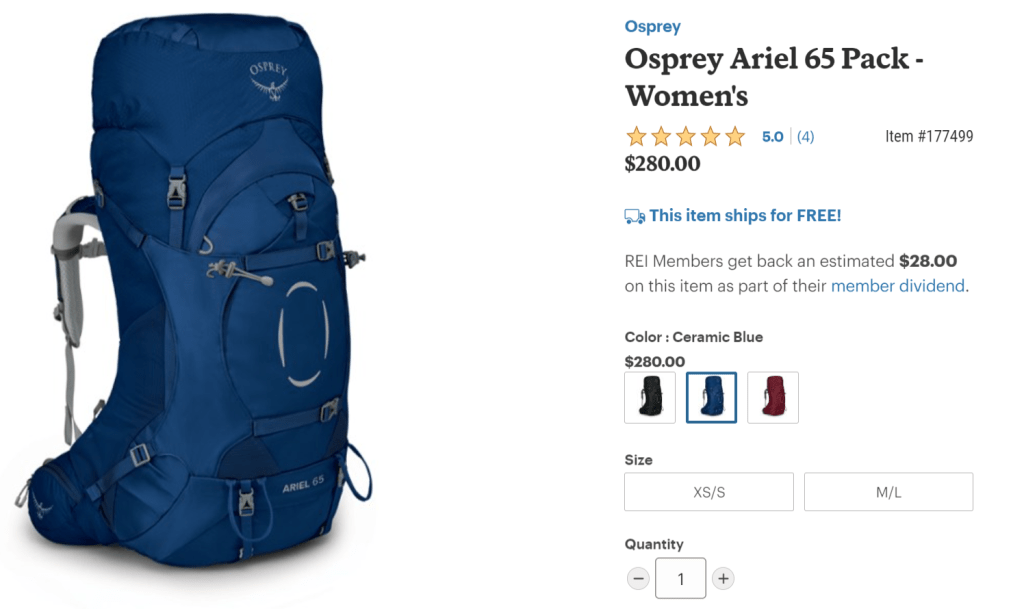Click the free shipping truck icon
Screen dimensions: 1024x609
635,216
